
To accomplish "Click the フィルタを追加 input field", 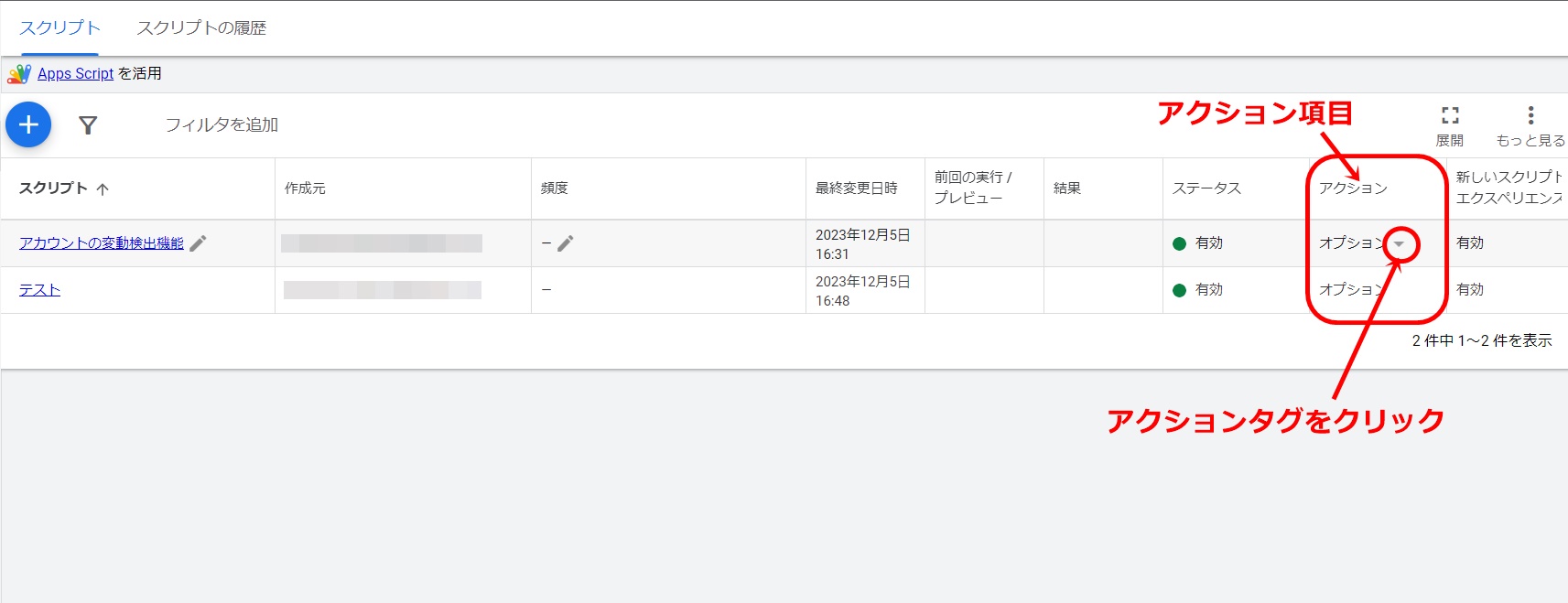I will coord(222,124).
